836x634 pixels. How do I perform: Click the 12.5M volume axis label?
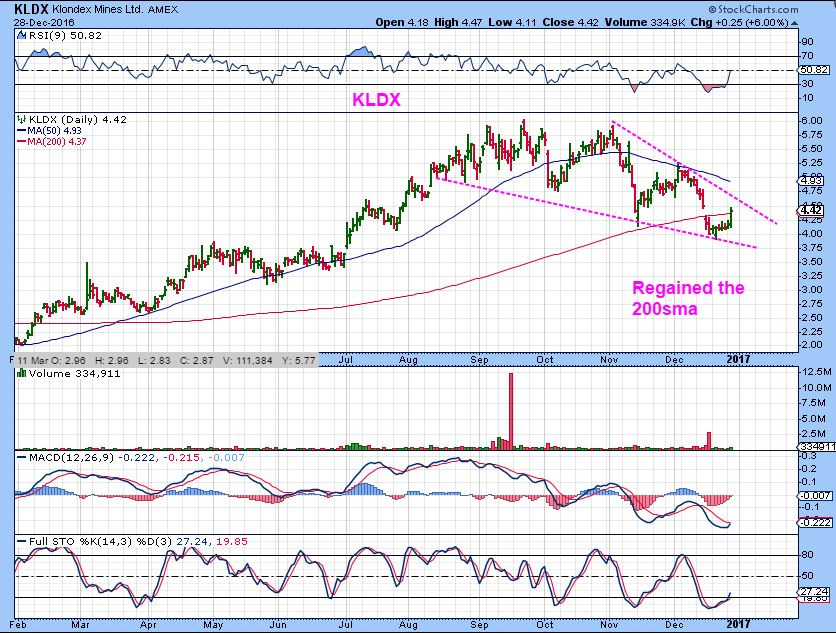click(817, 372)
